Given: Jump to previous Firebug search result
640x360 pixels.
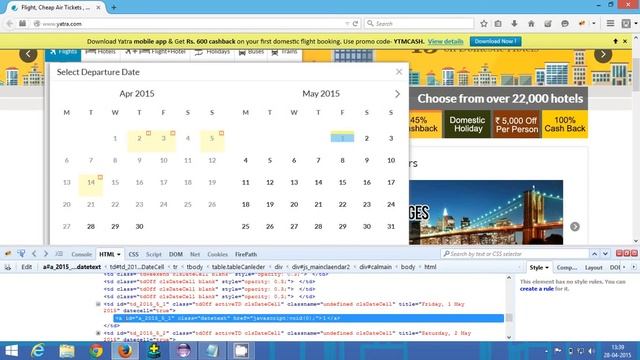Looking at the screenshot, I should coord(594,254).
